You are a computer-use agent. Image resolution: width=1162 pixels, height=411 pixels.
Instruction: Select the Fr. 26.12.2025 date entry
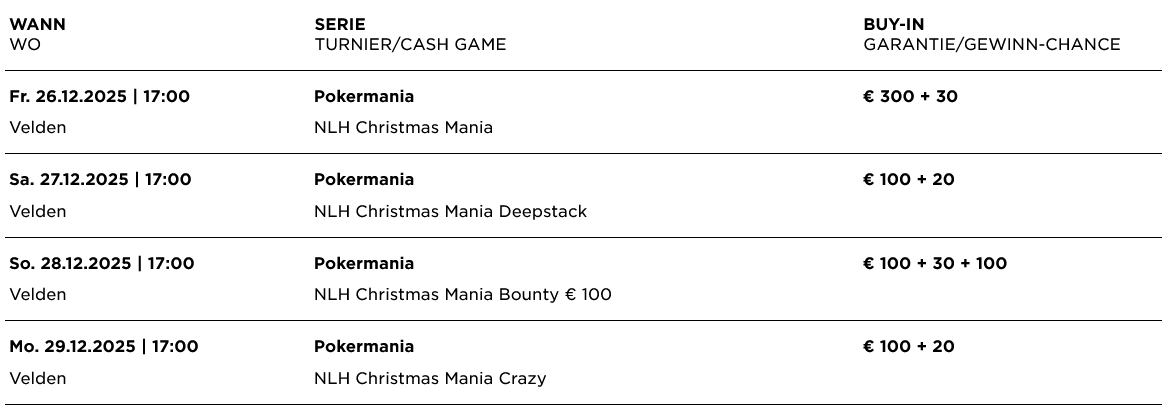click(x=99, y=97)
